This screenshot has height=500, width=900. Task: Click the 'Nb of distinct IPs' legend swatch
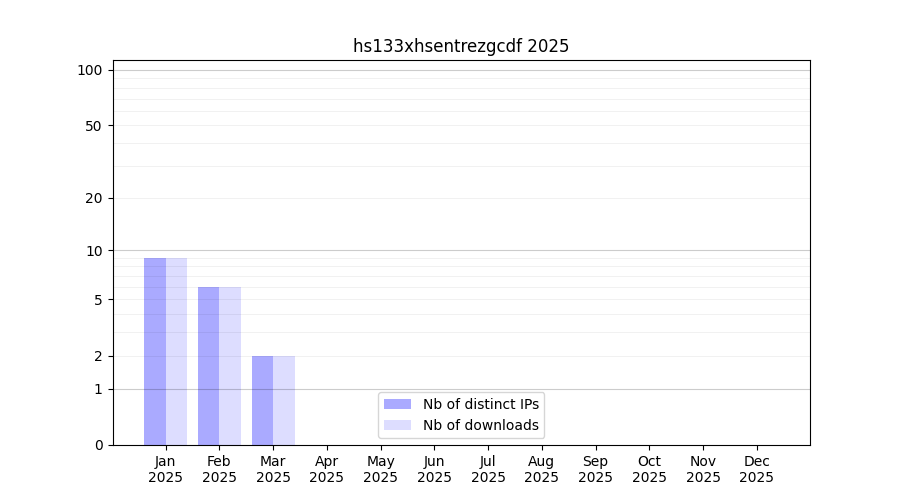pos(397,404)
